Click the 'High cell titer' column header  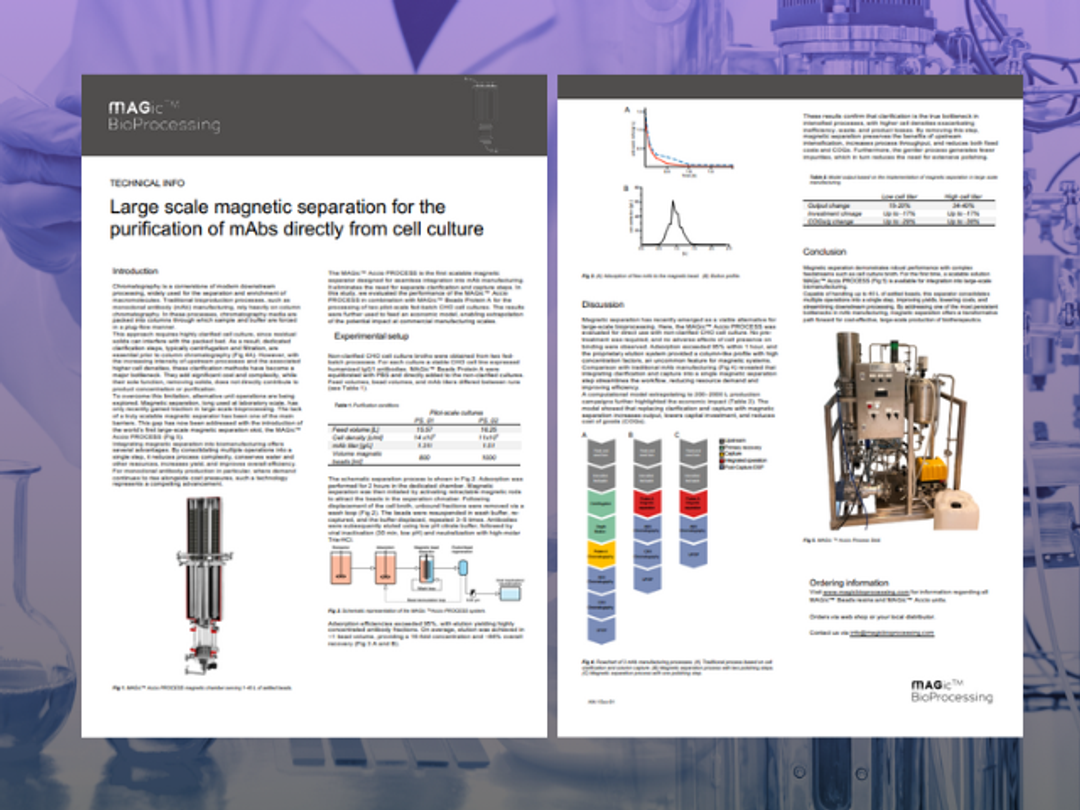(963, 197)
